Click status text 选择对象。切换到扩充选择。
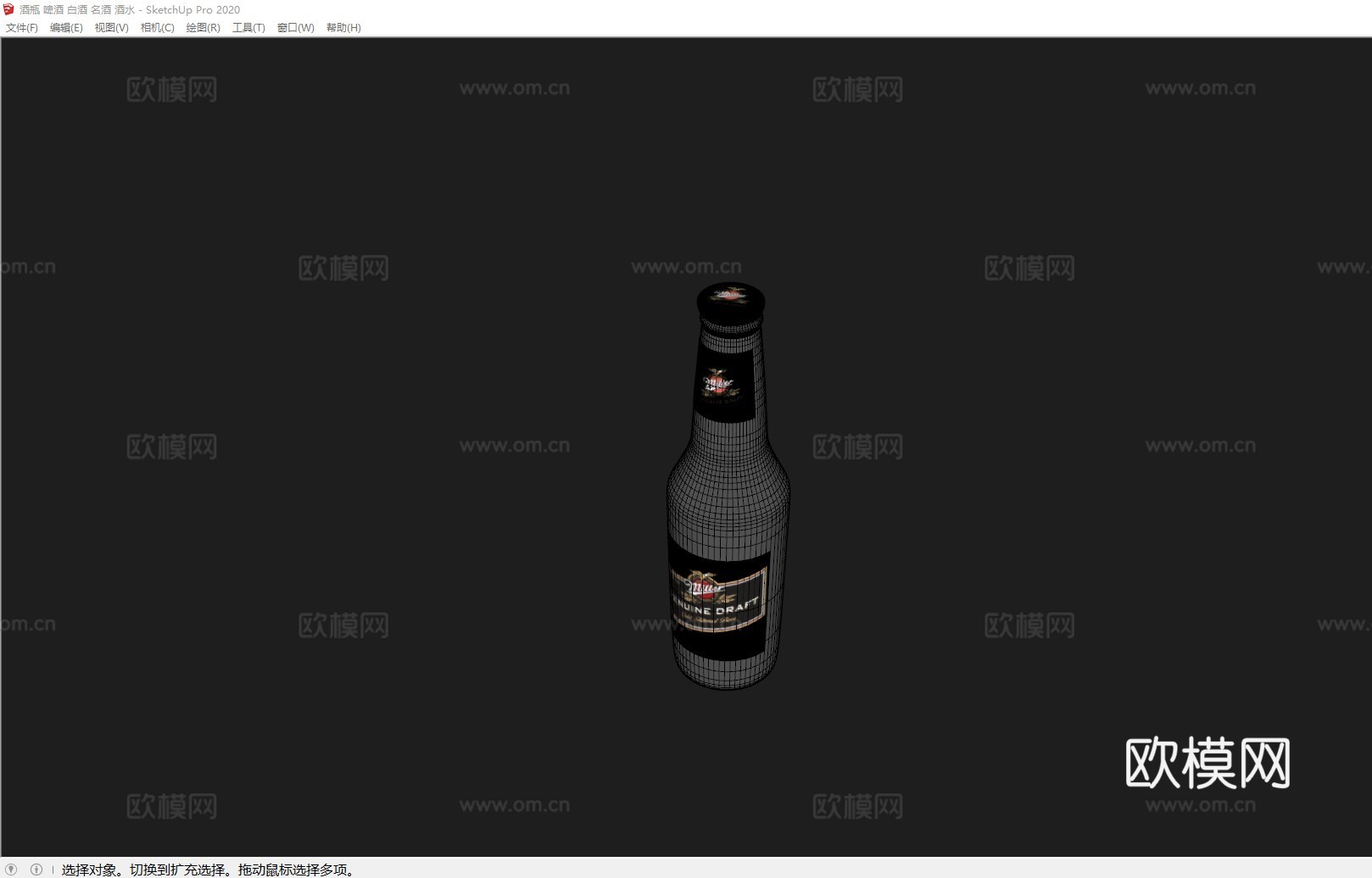 point(148,870)
